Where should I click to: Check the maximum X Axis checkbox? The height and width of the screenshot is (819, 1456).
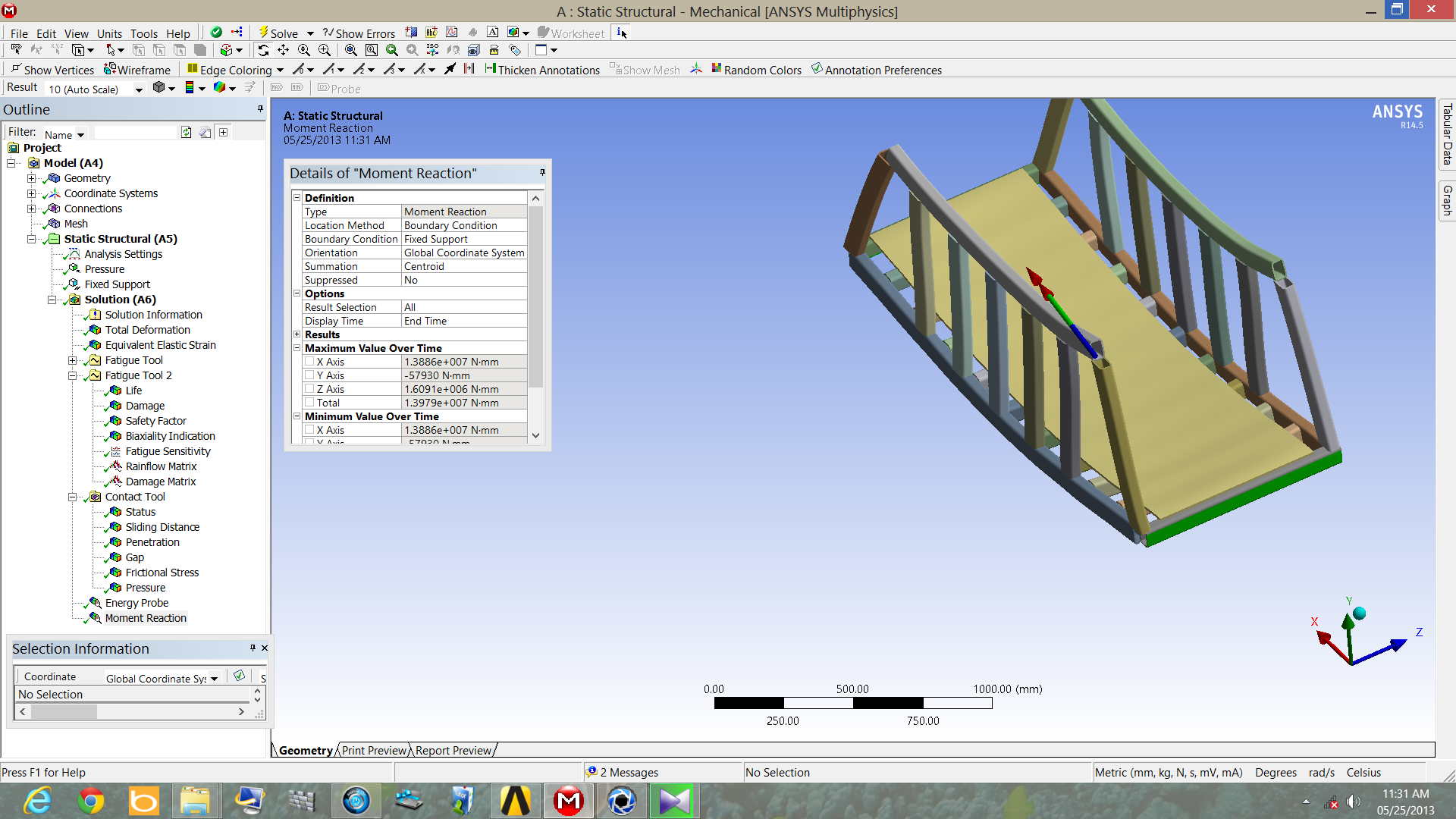pos(309,362)
